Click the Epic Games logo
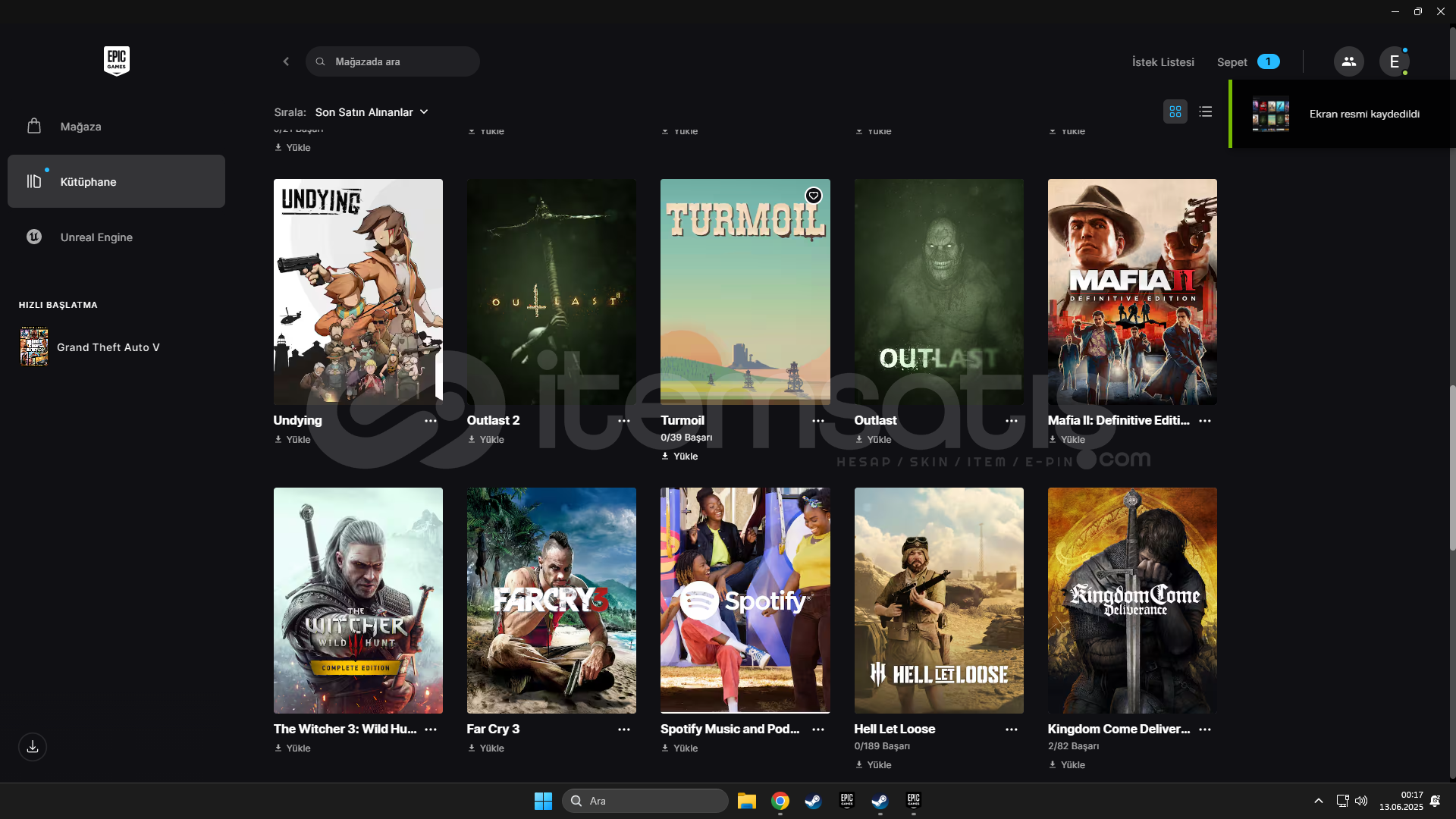This screenshot has width=1456, height=819. pyautogui.click(x=116, y=61)
